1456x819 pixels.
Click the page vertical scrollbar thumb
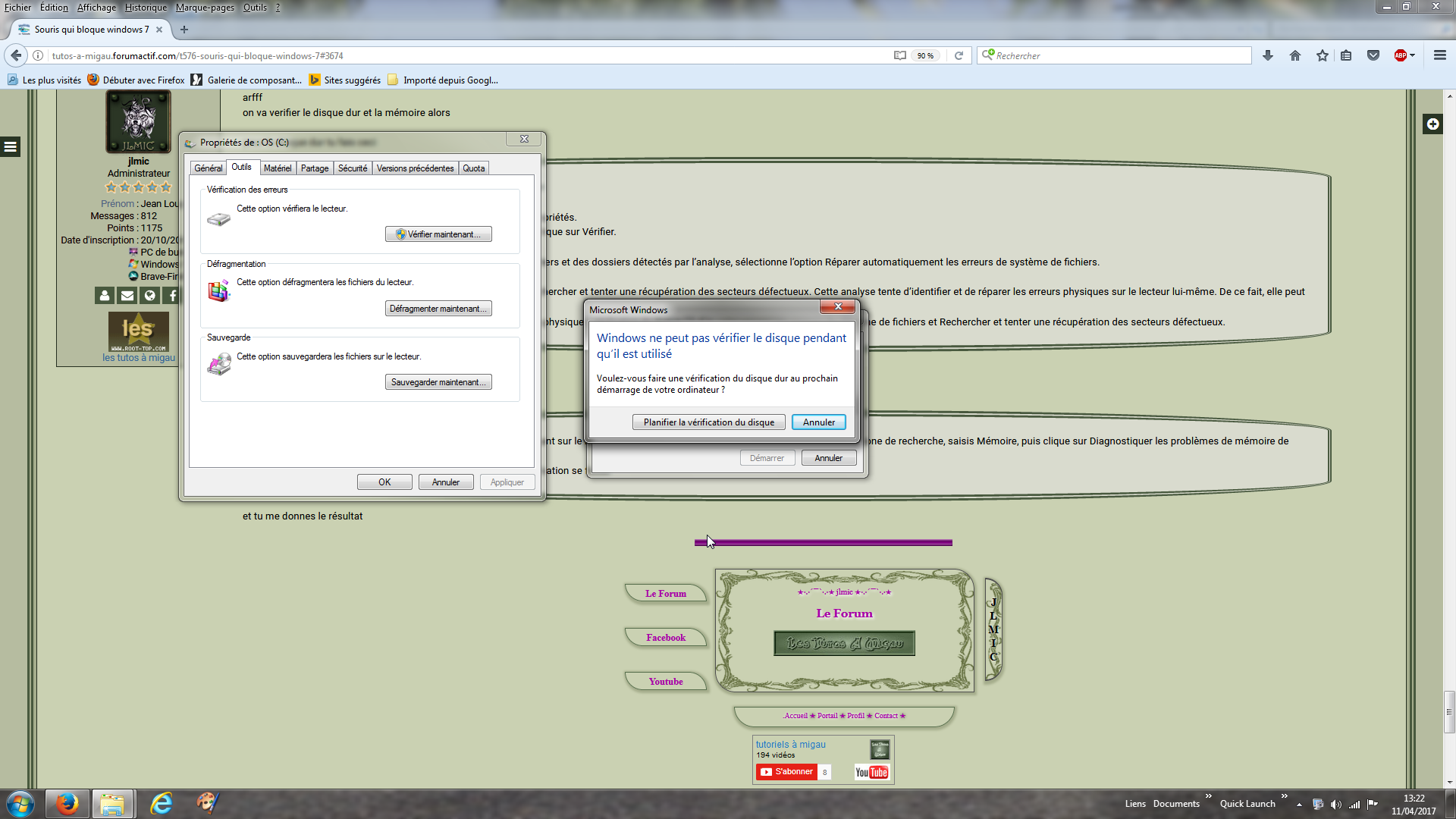pos(1449,711)
